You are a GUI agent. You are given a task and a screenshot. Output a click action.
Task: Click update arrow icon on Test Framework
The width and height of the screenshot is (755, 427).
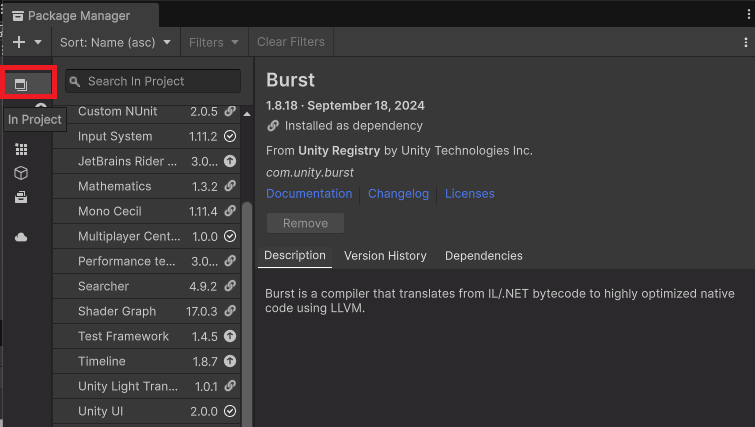click(x=230, y=336)
